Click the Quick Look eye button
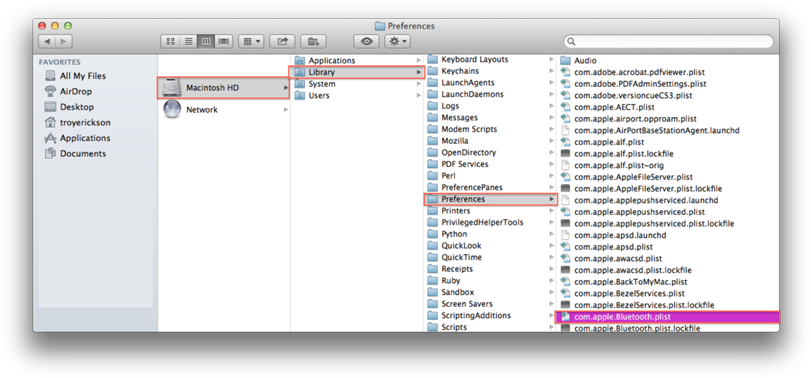811x378 pixels. [367, 41]
